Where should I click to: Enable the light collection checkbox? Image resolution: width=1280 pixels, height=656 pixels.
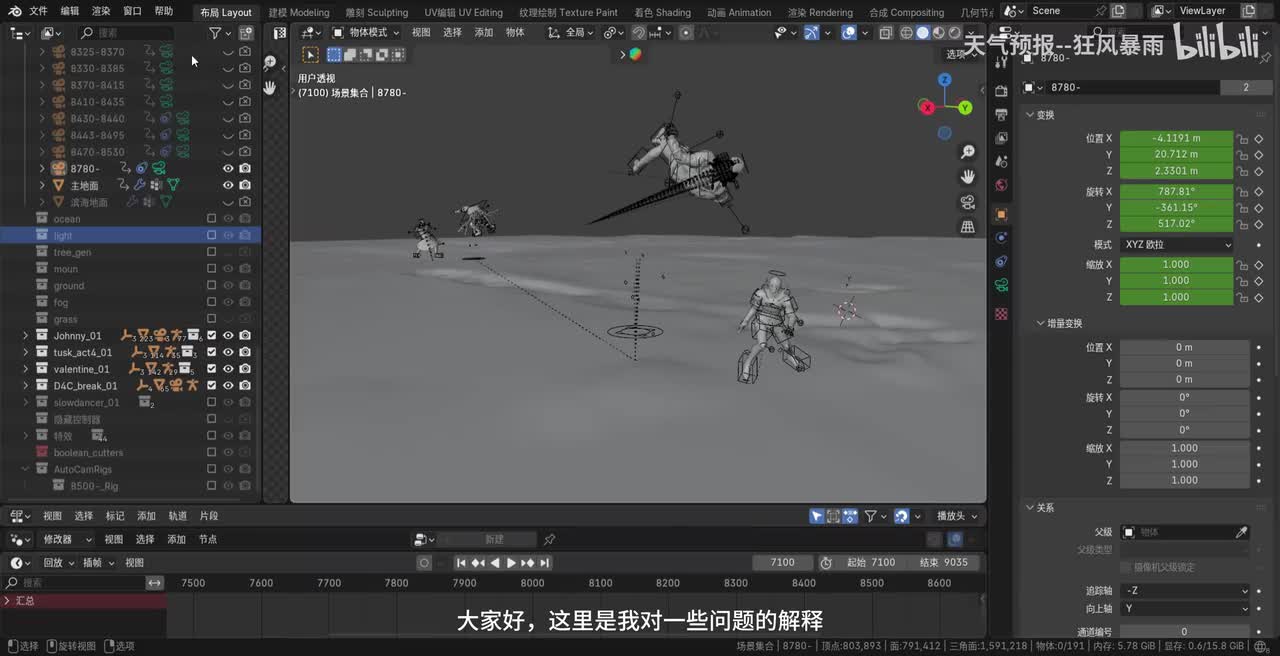point(211,235)
